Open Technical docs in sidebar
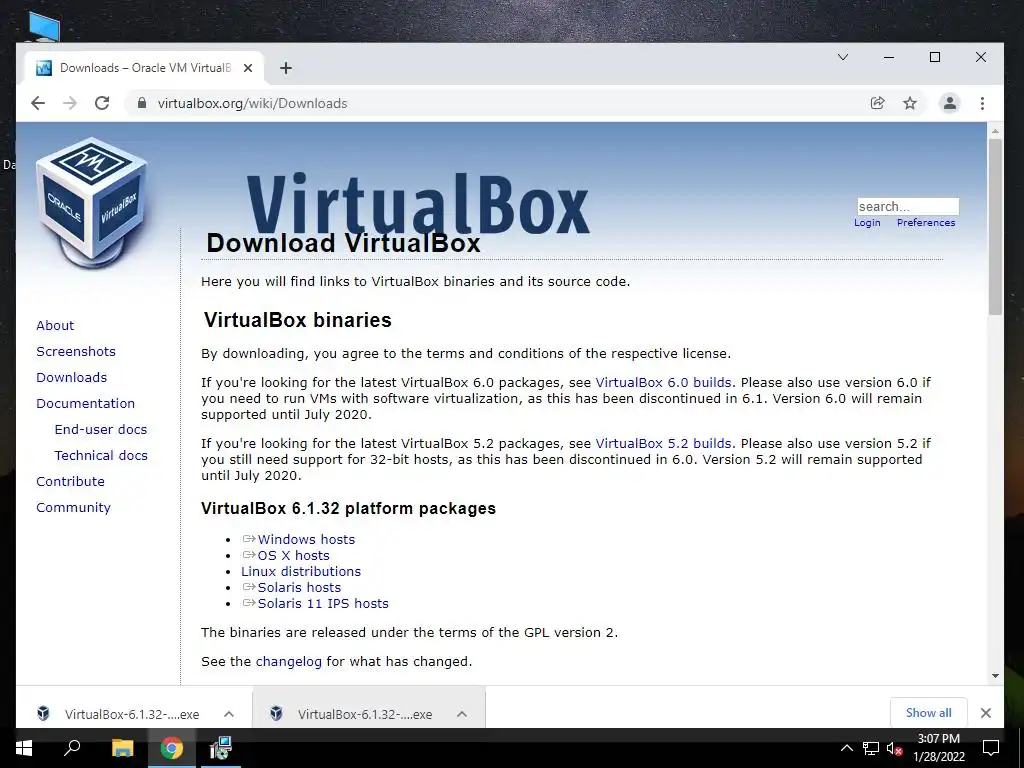1024x768 pixels. click(x=101, y=456)
